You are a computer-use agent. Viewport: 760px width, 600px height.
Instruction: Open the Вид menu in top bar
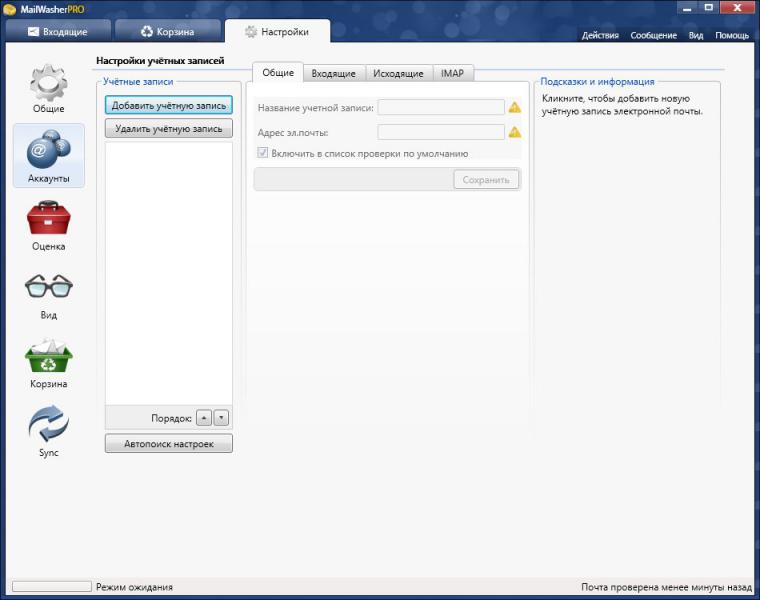pyautogui.click(x=696, y=35)
